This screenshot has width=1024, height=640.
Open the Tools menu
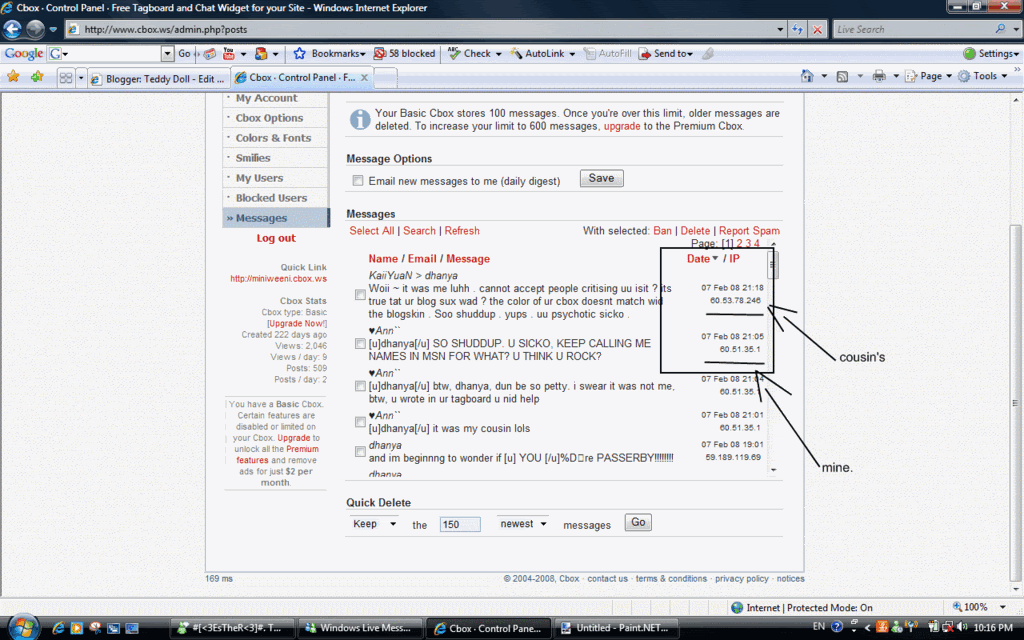(x=981, y=76)
